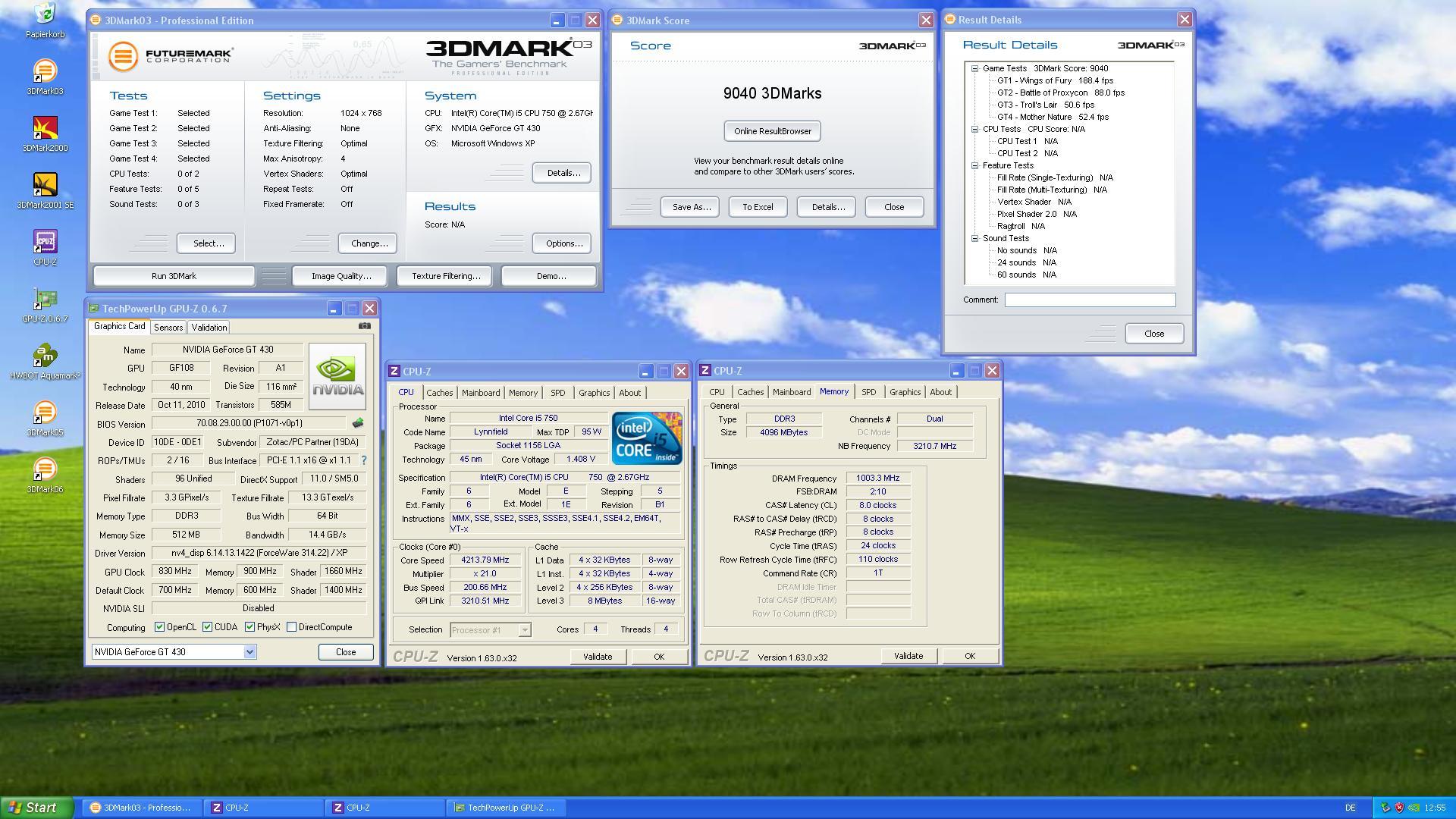Toggle the CUDA checkbox
1456x819 pixels.
[207, 627]
